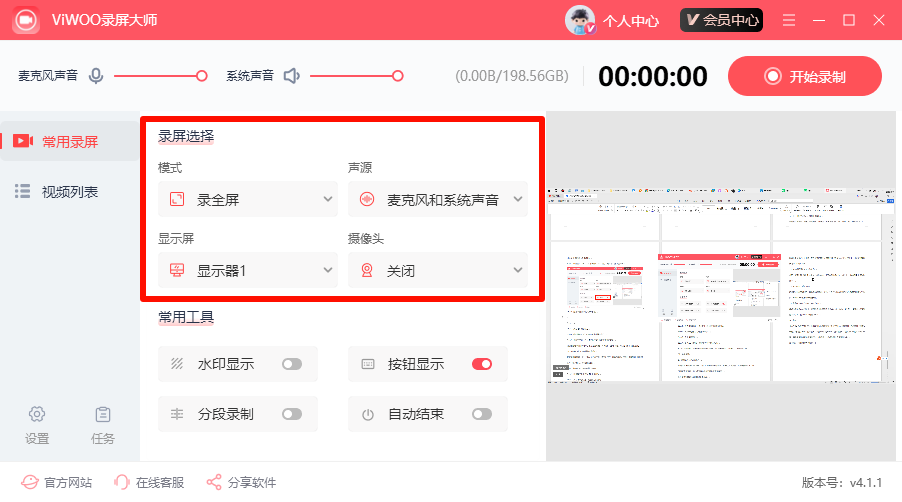Click the 常用工具 section heading
Screen dimensions: 902x502
tap(186, 317)
